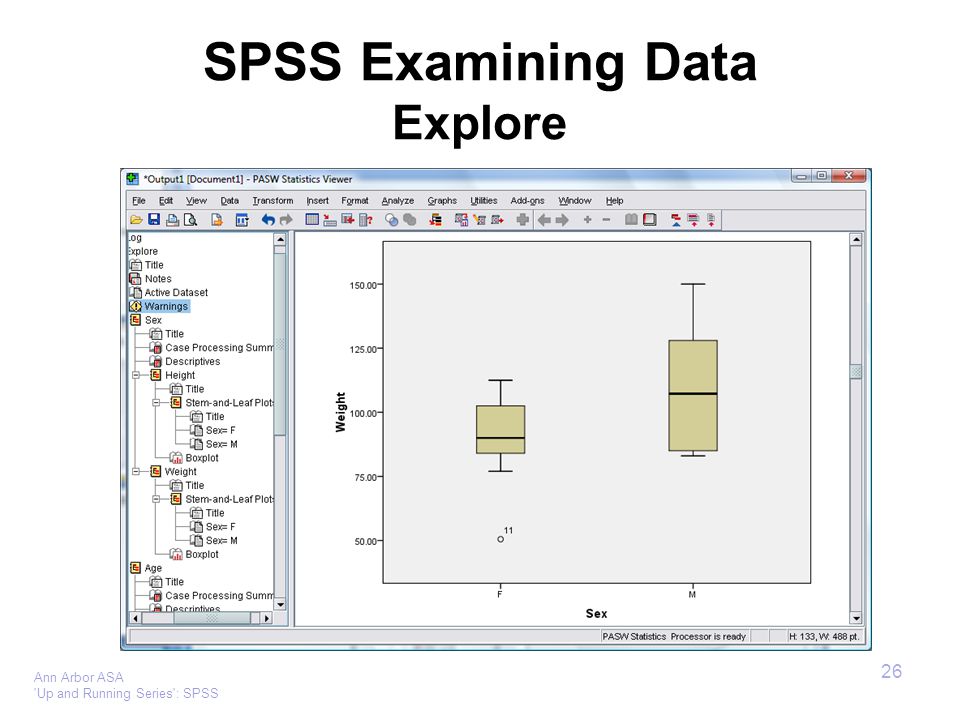Image resolution: width=960 pixels, height=720 pixels.
Task: Click 'H: 133, W: 488 pt.' status entry
Action: (823, 637)
